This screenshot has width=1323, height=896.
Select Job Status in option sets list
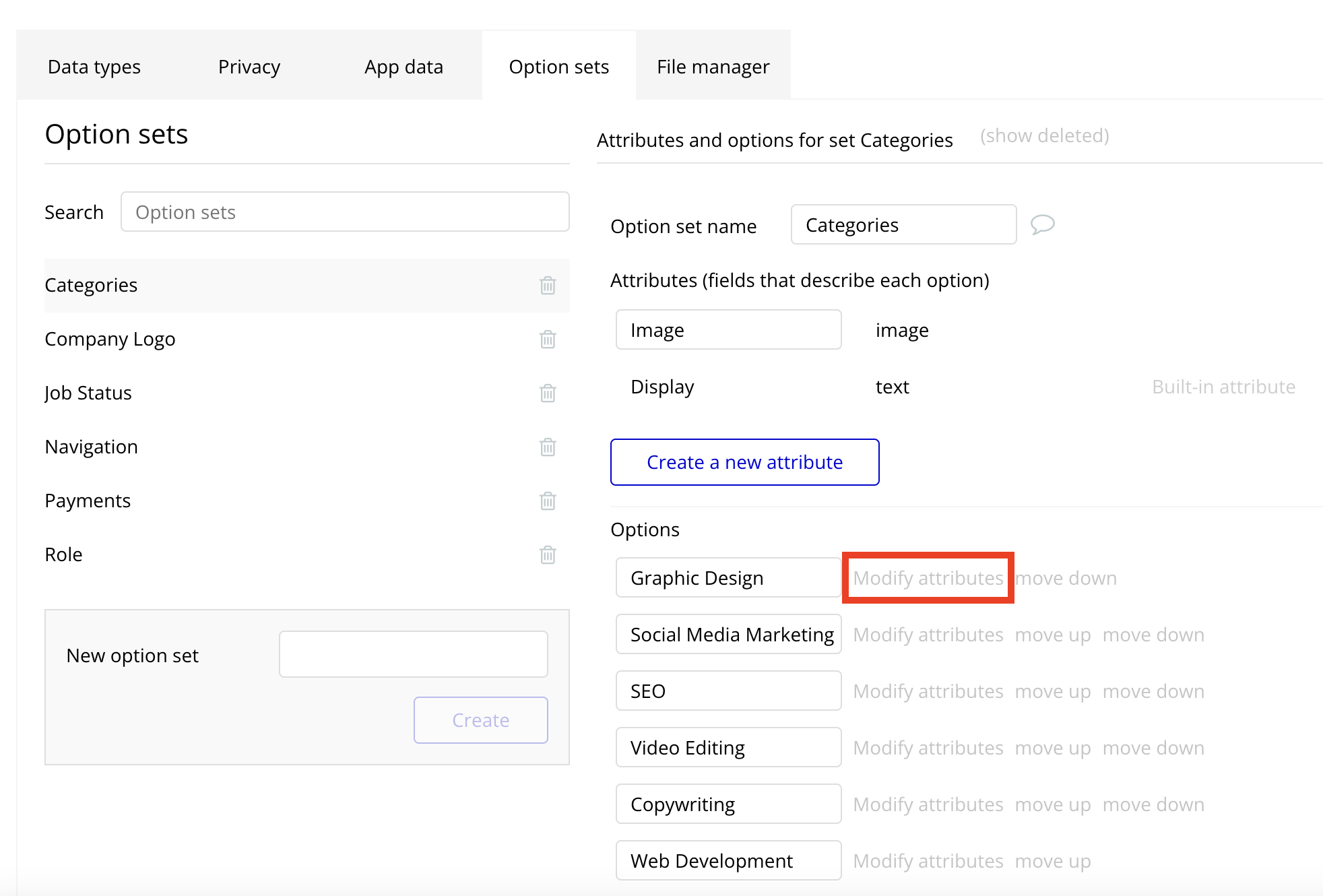point(88,393)
